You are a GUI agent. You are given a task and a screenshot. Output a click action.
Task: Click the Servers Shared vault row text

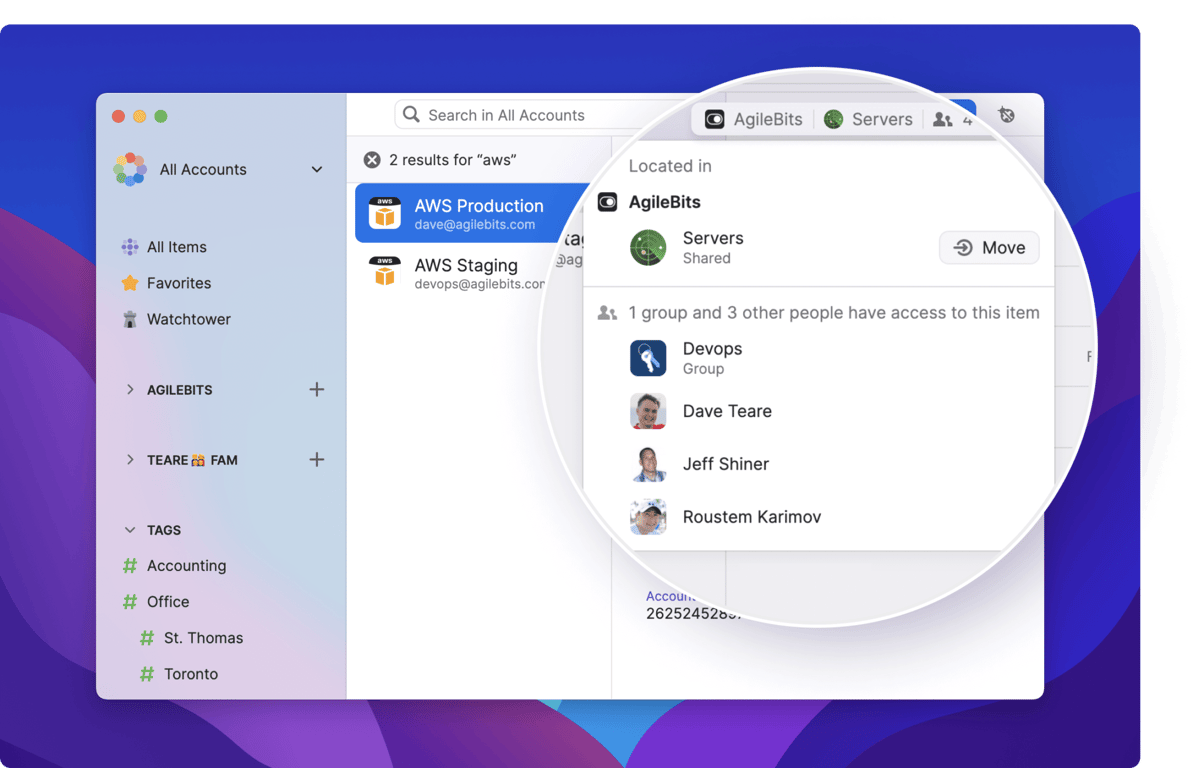coord(713,247)
